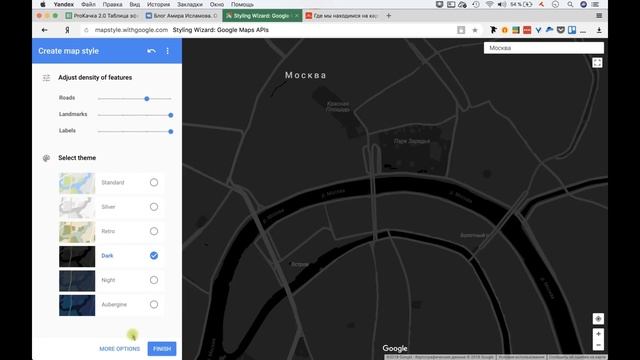Click the palette icon beside Select theme
This screenshot has height=360, width=640.
[46, 158]
